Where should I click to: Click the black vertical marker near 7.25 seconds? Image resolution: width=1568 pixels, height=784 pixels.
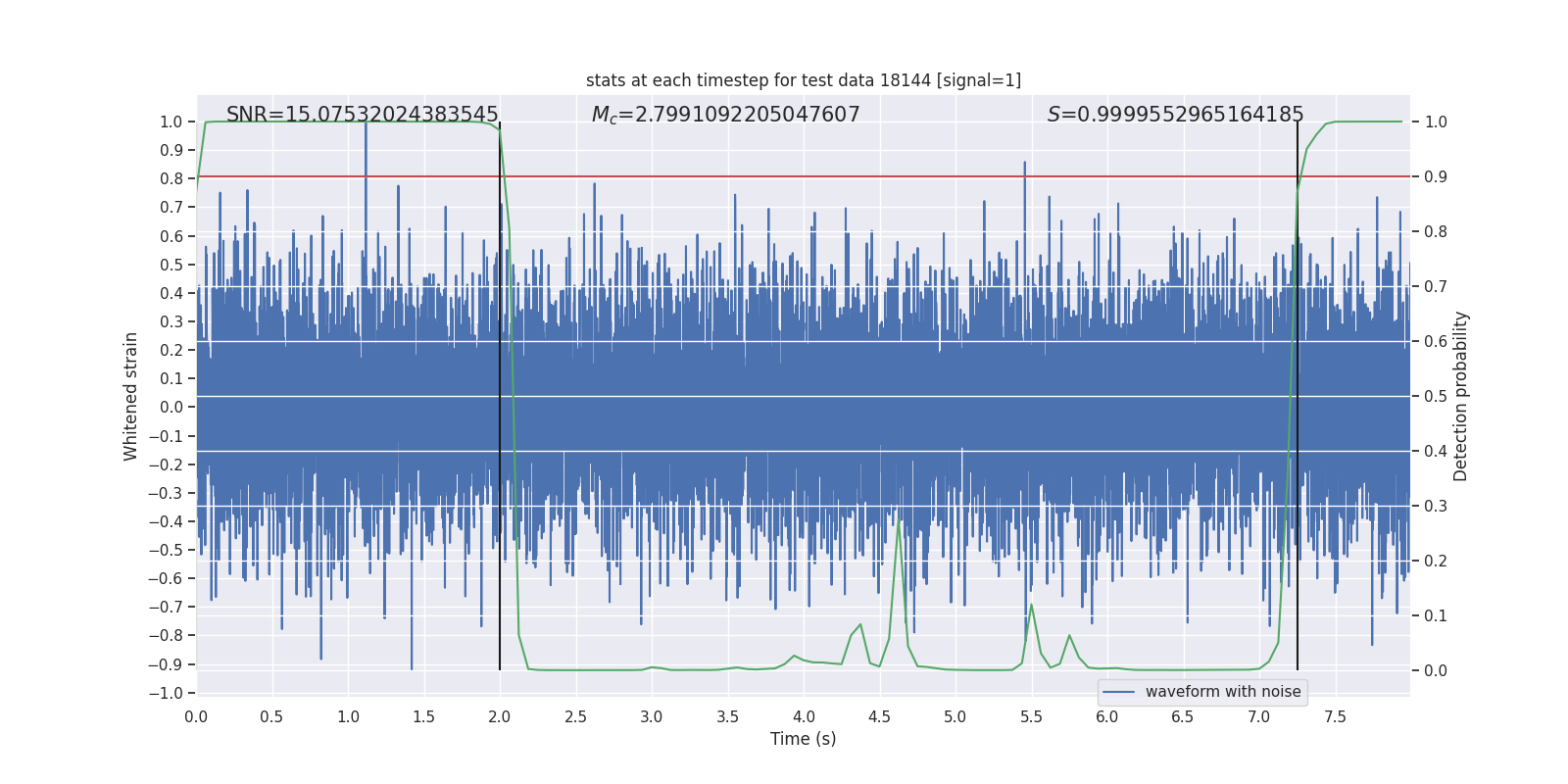tap(1298, 392)
